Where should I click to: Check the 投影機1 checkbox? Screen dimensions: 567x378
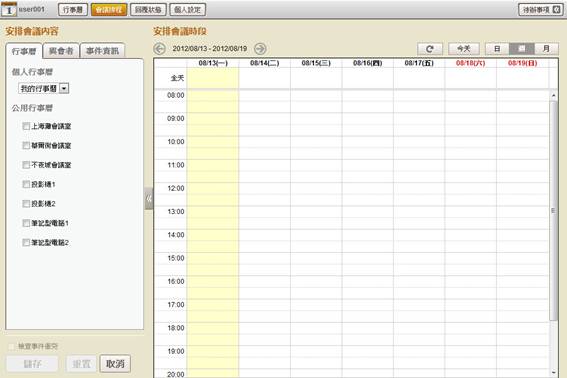[26, 184]
